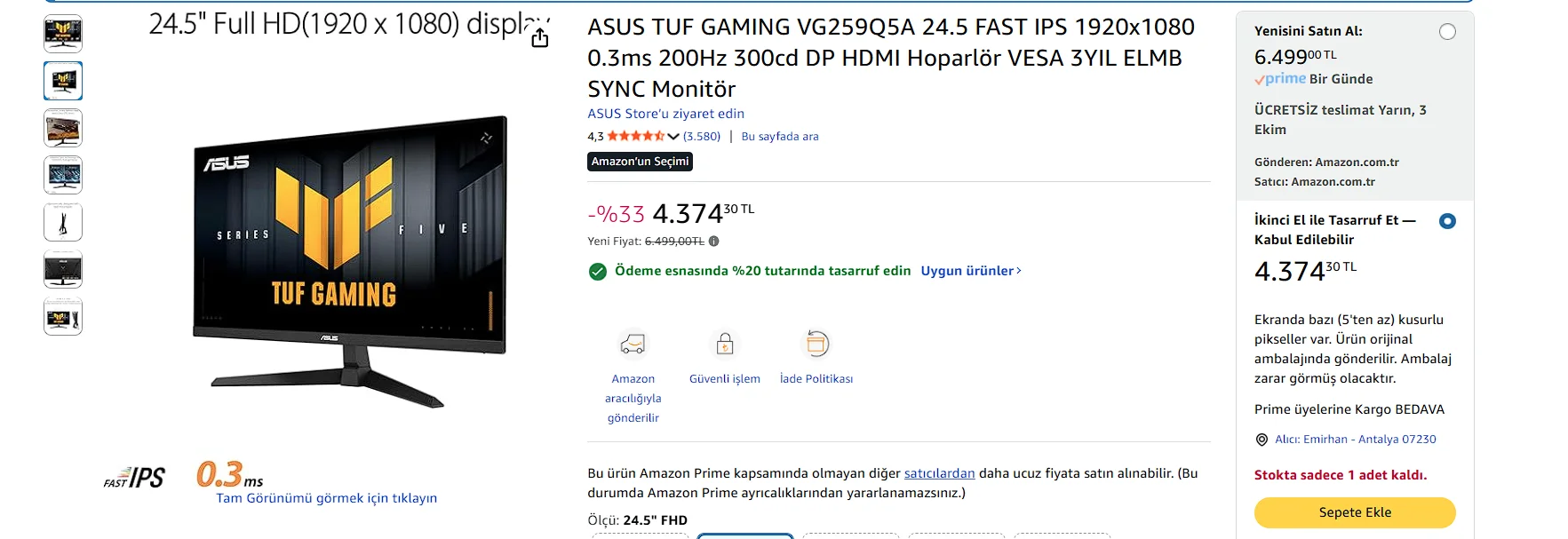Screen dimensions: 1568x539
Task: Click the green checkmark savings icon
Action: point(598,271)
